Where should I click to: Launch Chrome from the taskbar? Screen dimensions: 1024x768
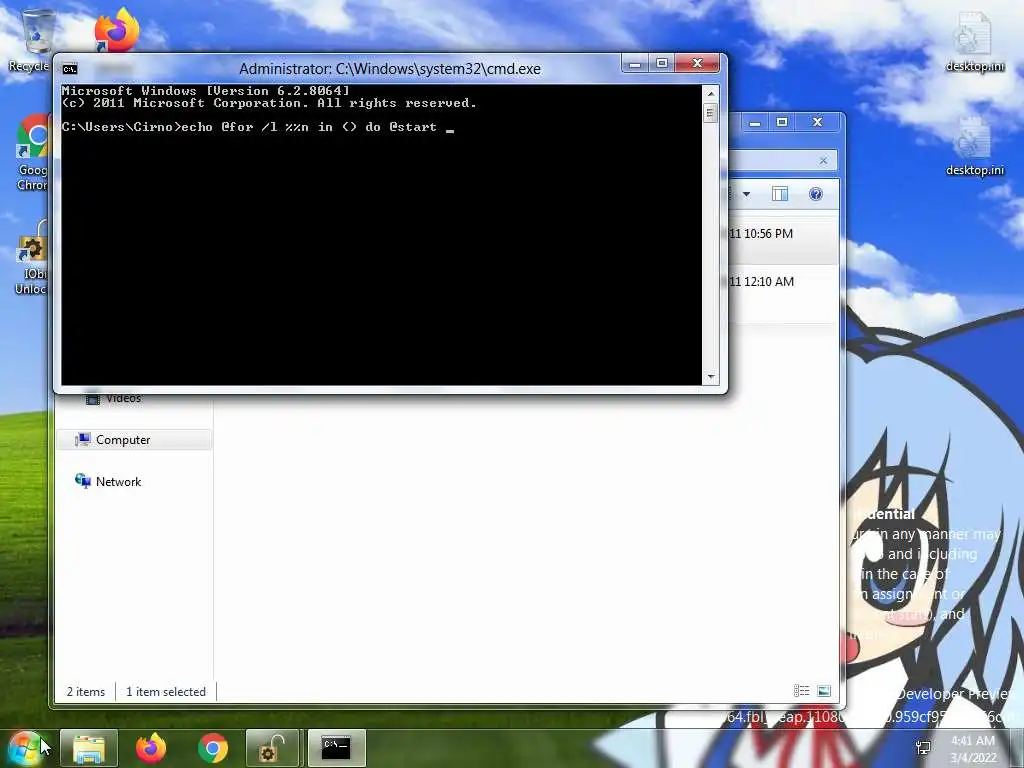[x=212, y=748]
